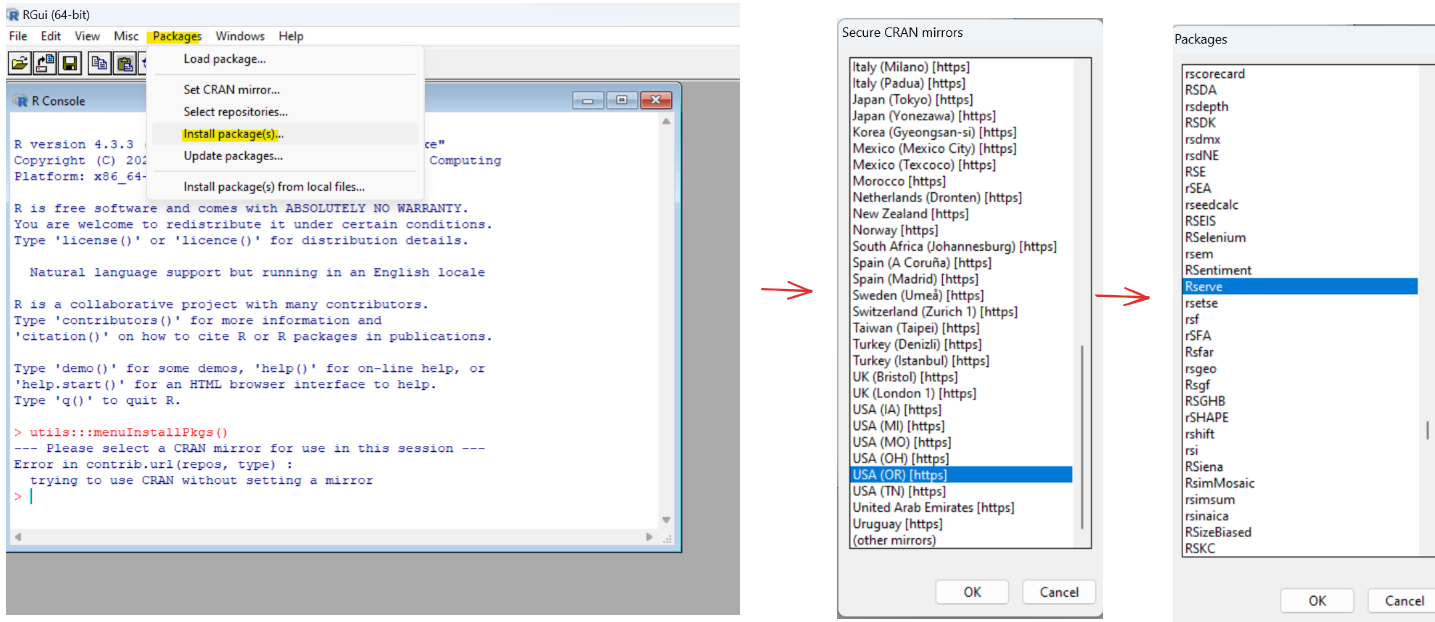Image resolution: width=1435 pixels, height=622 pixels.
Task: Select RsimMosaic in Packages list
Action: click(1300, 483)
